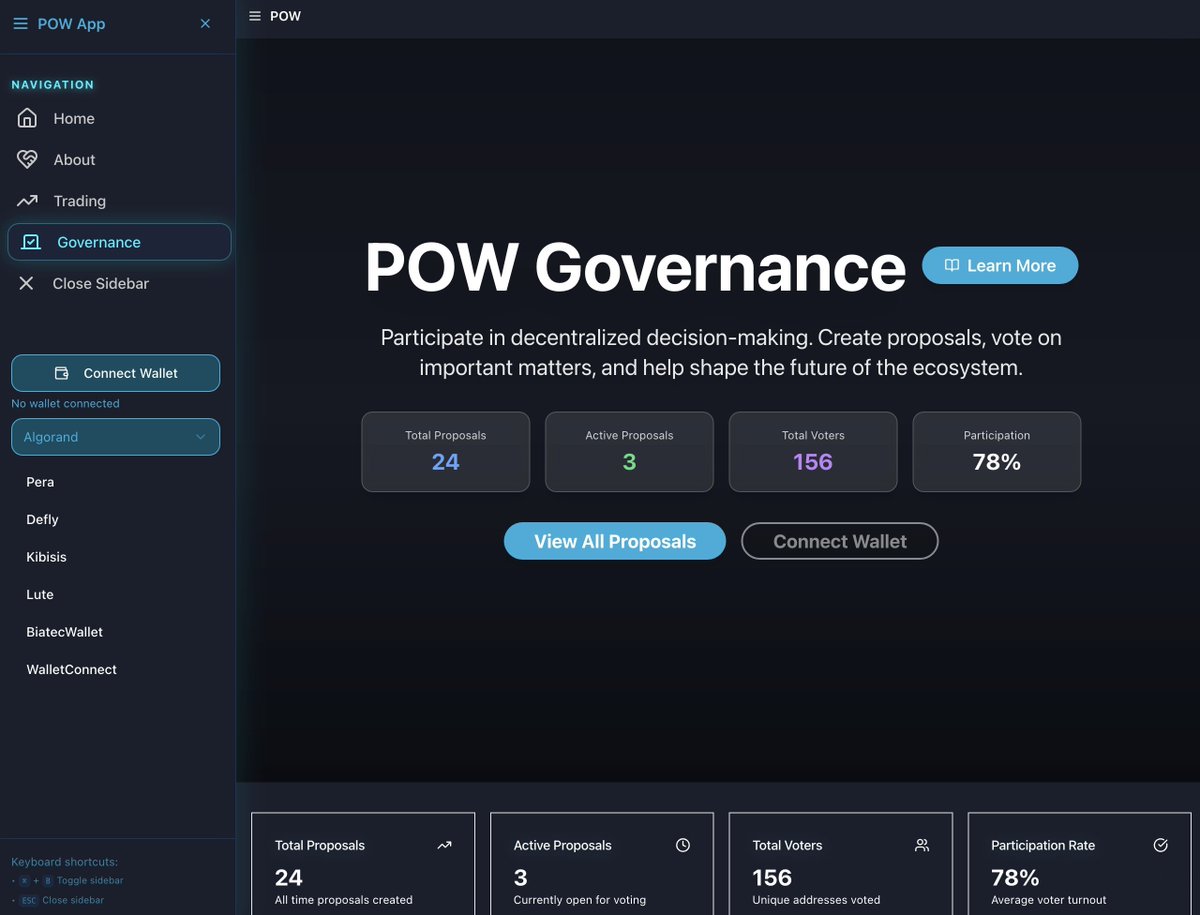Click the hamburger icon in the POW top bar
The height and width of the screenshot is (915, 1200).
click(x=255, y=16)
